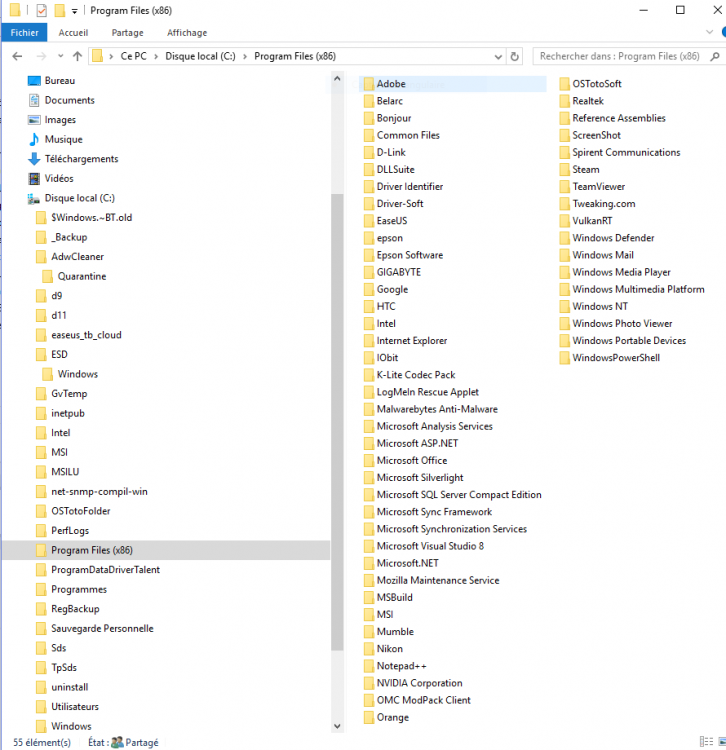726x750 pixels.
Task: Click the GIGABYTE folder icon
Action: (x=369, y=272)
